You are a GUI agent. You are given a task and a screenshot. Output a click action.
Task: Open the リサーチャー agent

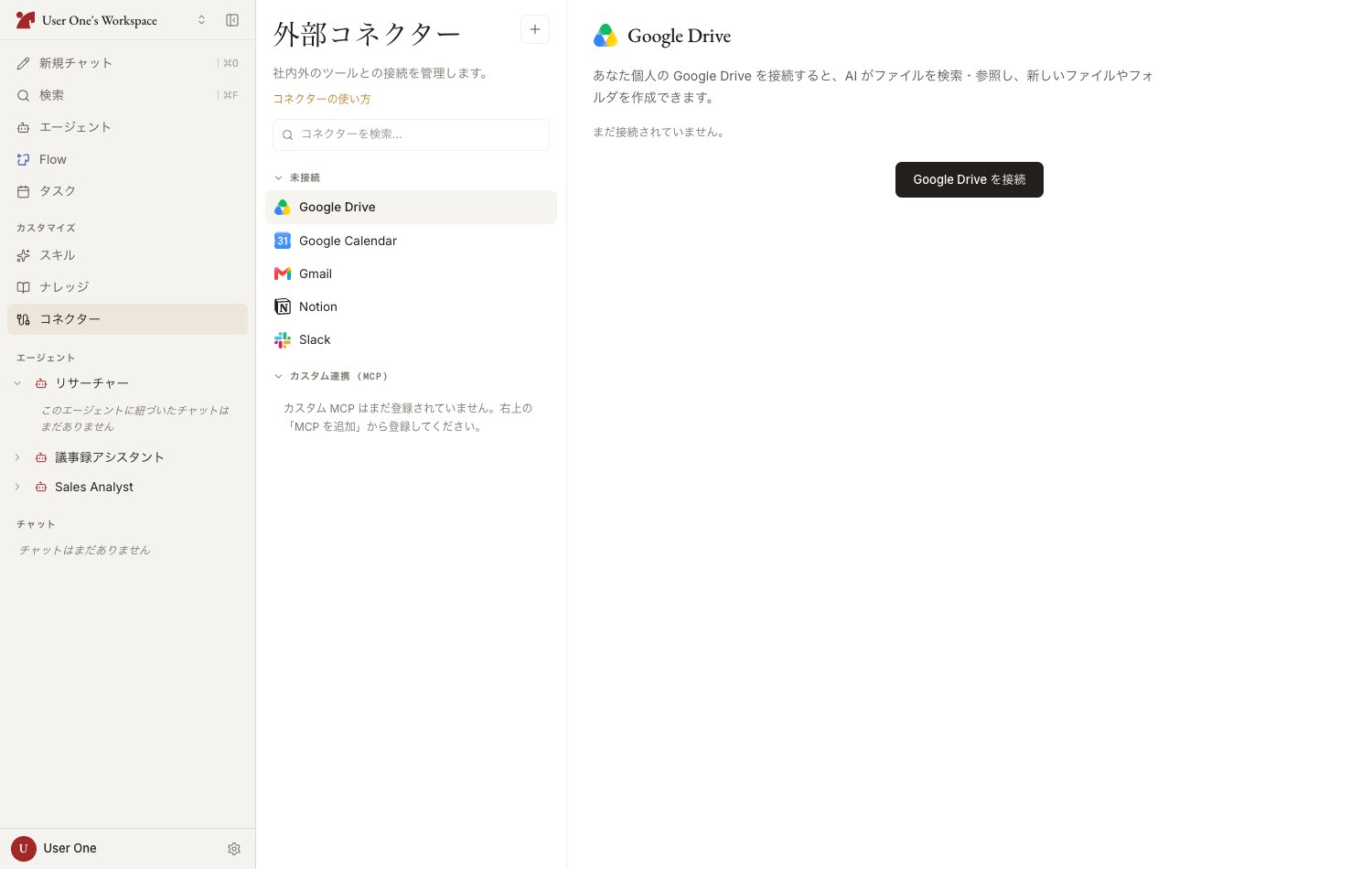pyautogui.click(x=91, y=383)
